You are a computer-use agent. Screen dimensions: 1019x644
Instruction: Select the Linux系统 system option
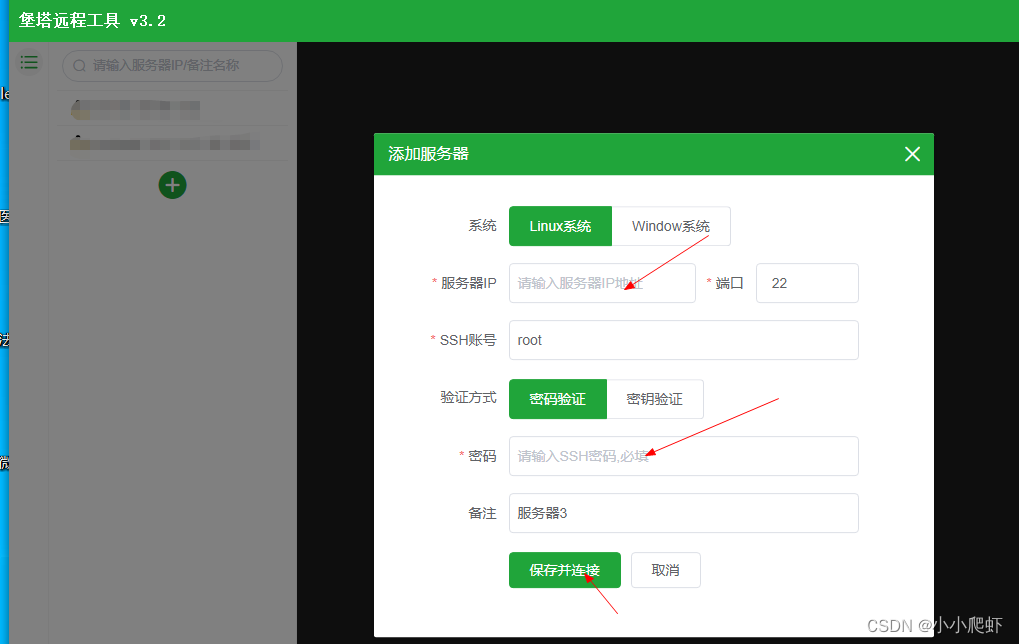(x=560, y=226)
